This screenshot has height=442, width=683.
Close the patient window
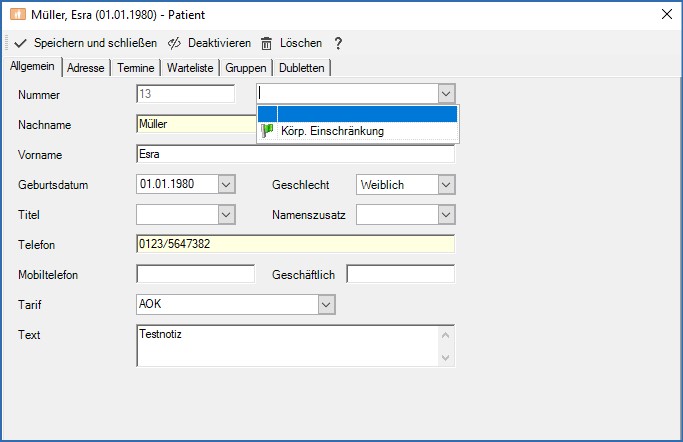click(666, 14)
